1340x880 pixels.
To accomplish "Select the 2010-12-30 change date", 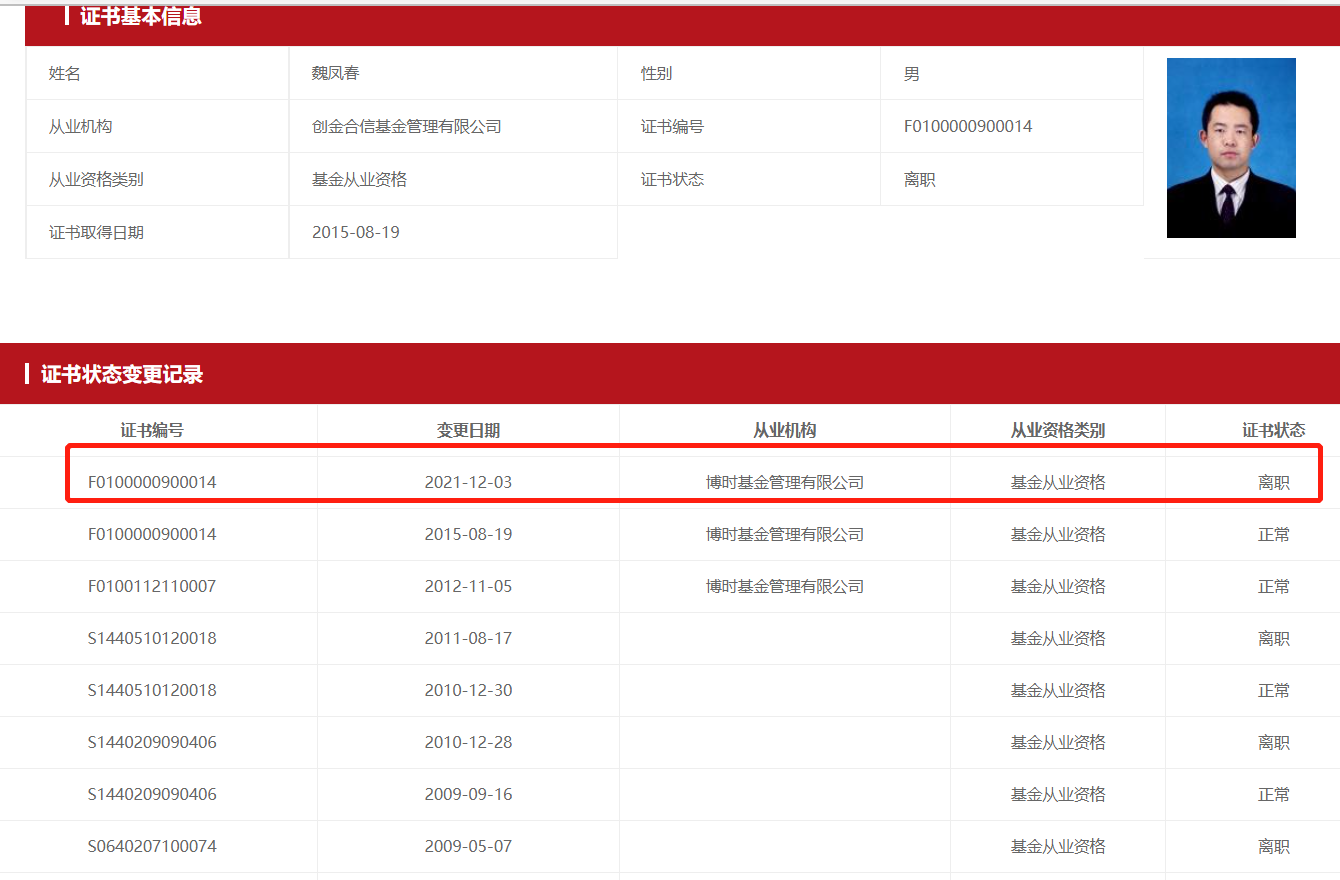I will pos(468,691).
